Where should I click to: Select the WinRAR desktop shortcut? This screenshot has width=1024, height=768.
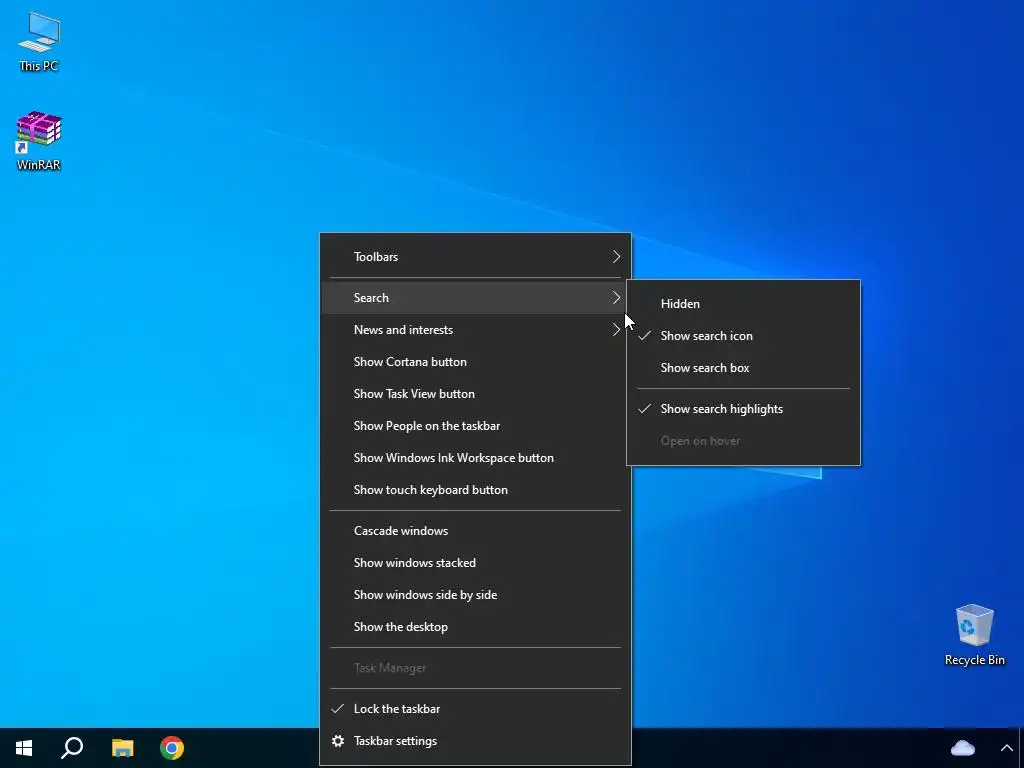pyautogui.click(x=39, y=141)
